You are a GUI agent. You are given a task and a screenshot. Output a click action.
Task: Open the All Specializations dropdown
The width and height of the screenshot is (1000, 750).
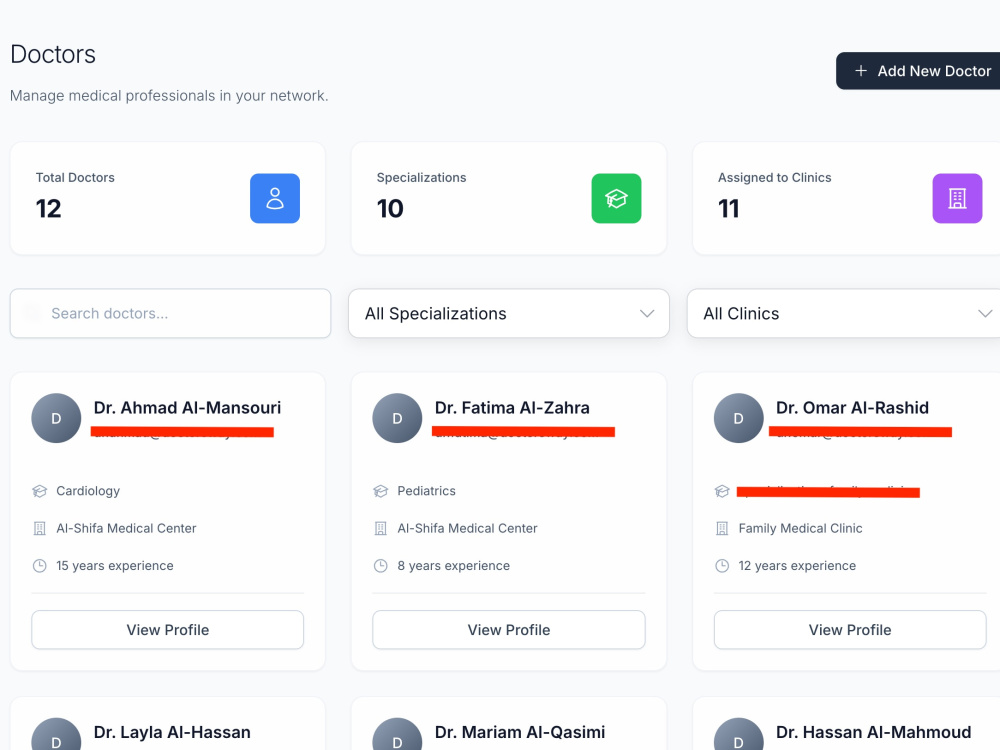click(x=509, y=313)
